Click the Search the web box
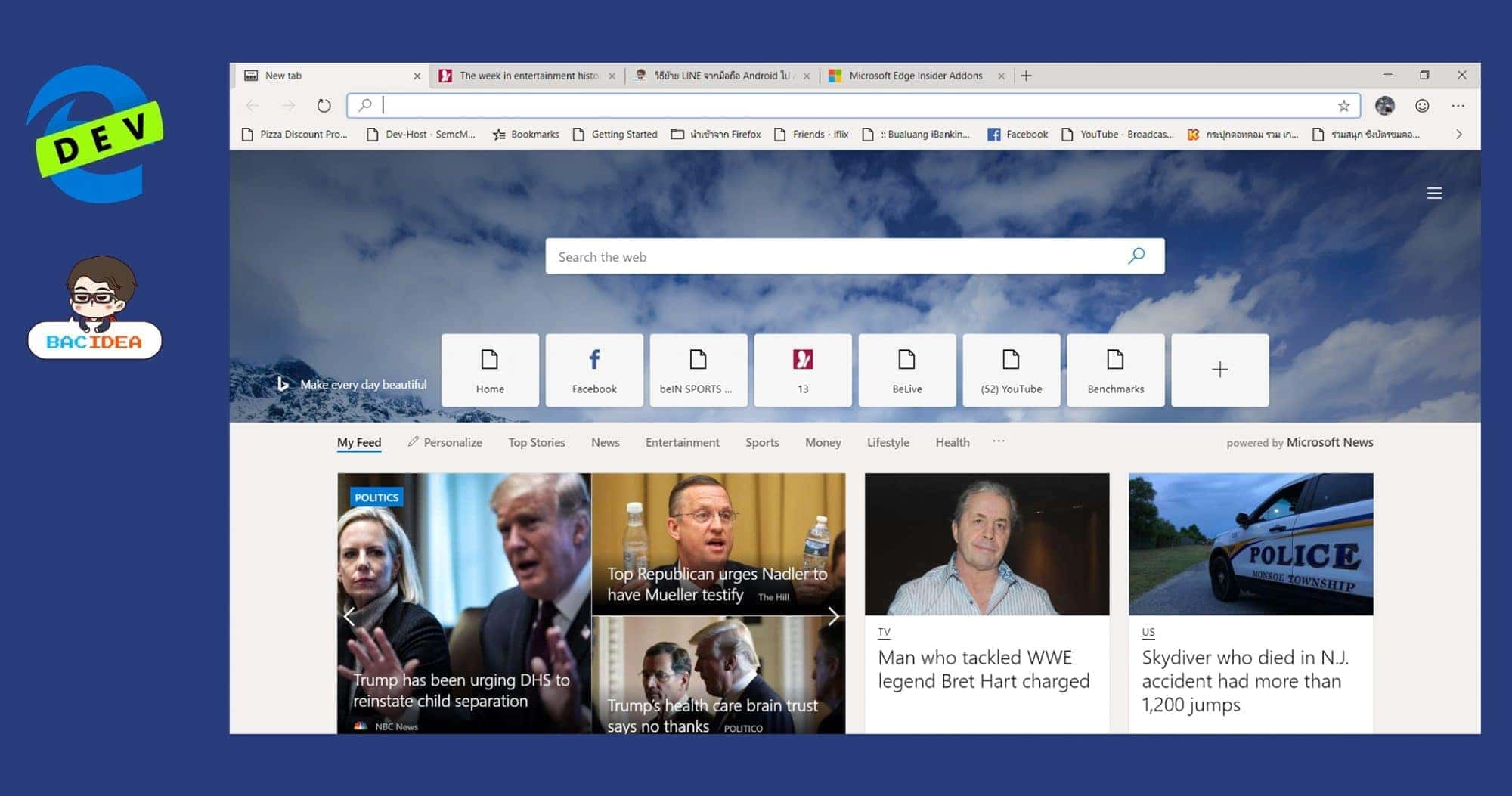This screenshot has width=1512, height=796. [854, 256]
